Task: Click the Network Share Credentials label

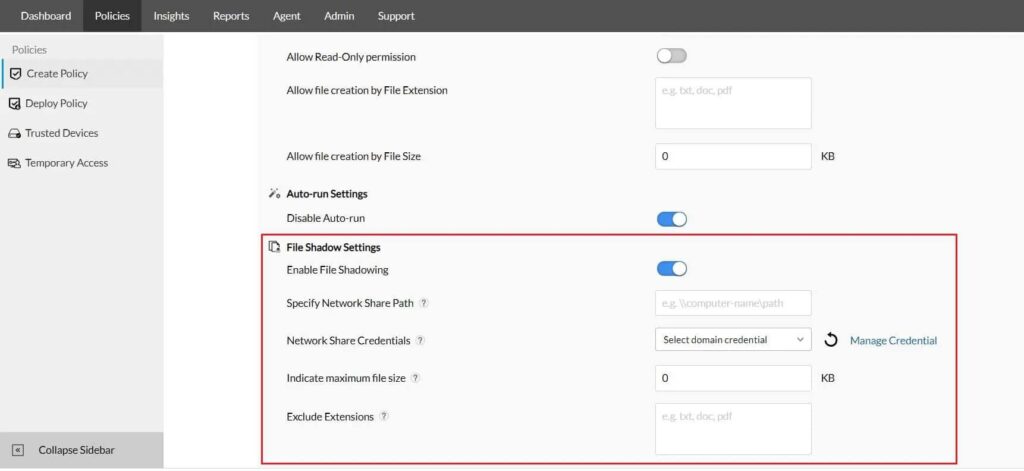Action: click(348, 340)
